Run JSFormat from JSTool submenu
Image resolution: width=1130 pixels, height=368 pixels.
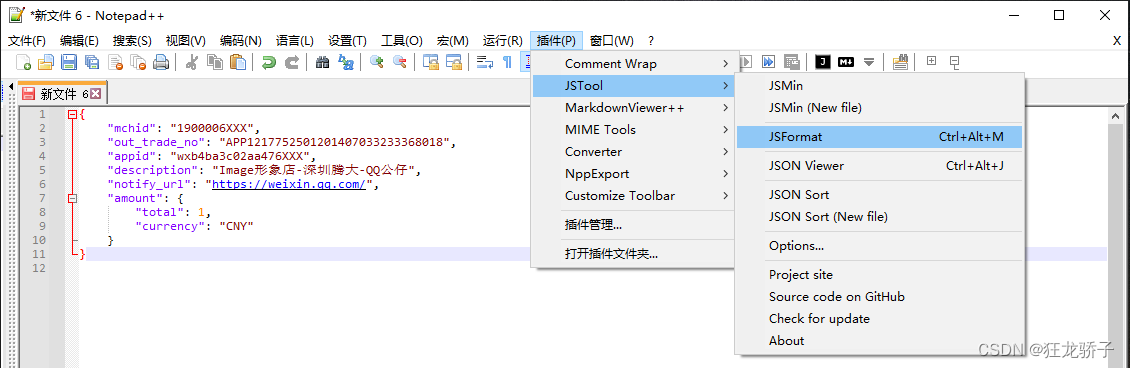point(879,136)
